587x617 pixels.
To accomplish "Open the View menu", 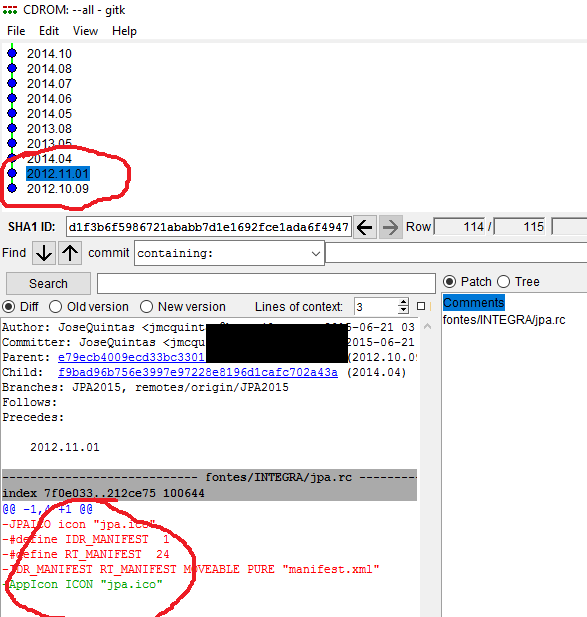I will point(85,31).
